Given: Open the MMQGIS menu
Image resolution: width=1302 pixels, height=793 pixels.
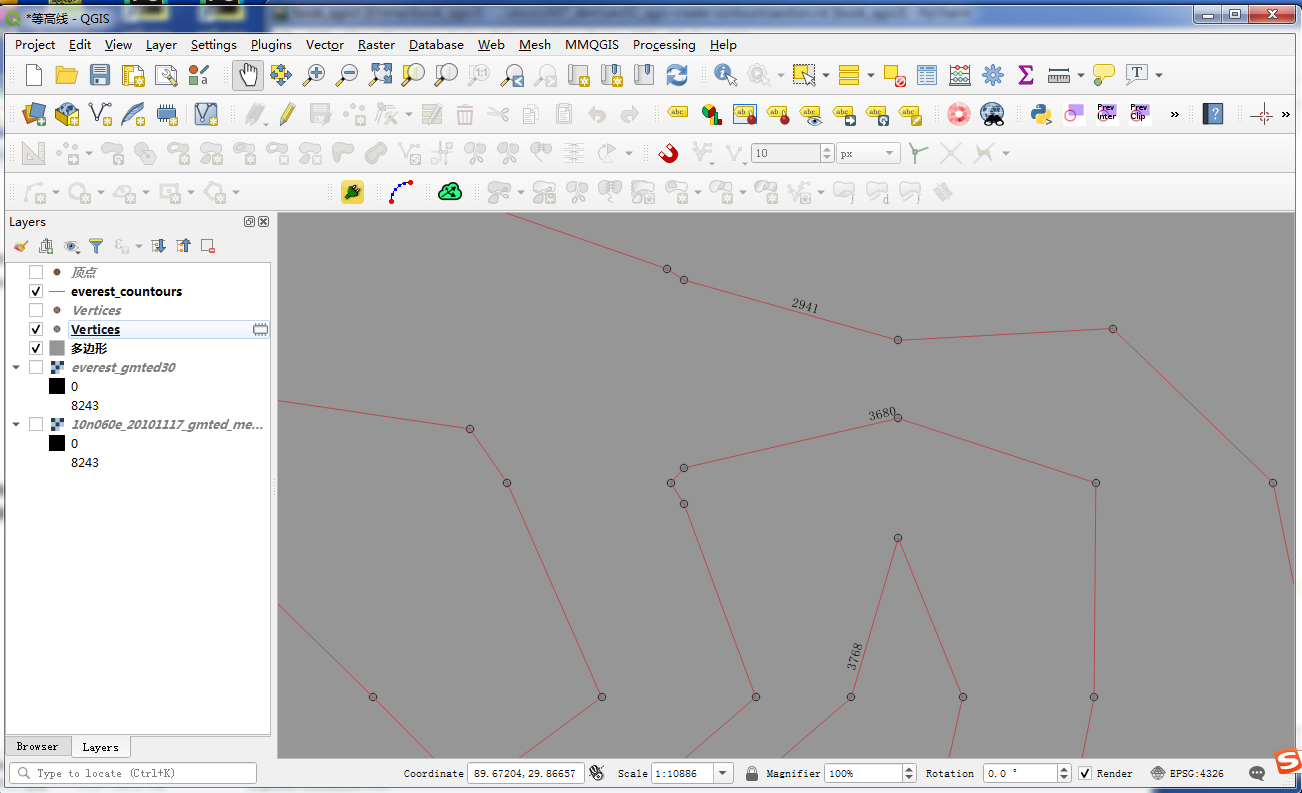Looking at the screenshot, I should click(592, 45).
